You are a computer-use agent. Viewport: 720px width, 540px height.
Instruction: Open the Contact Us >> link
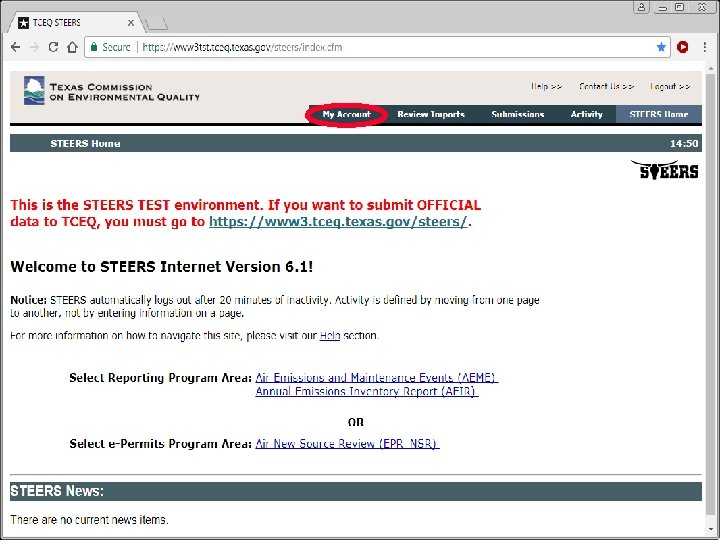607,86
